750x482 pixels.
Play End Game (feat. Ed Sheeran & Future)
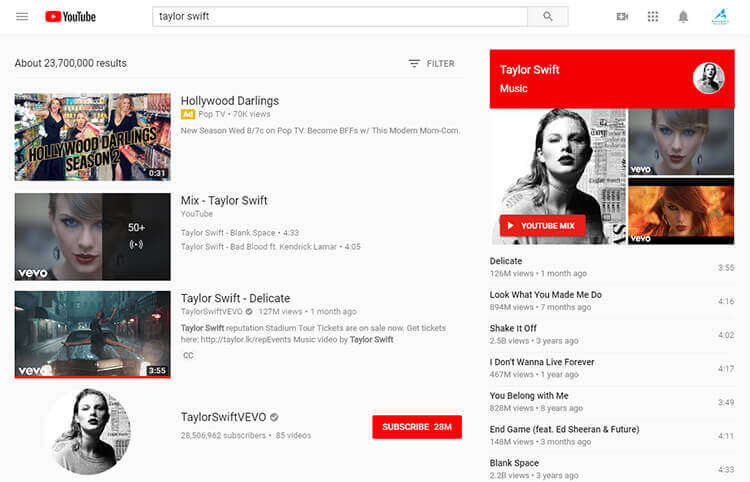point(612,436)
